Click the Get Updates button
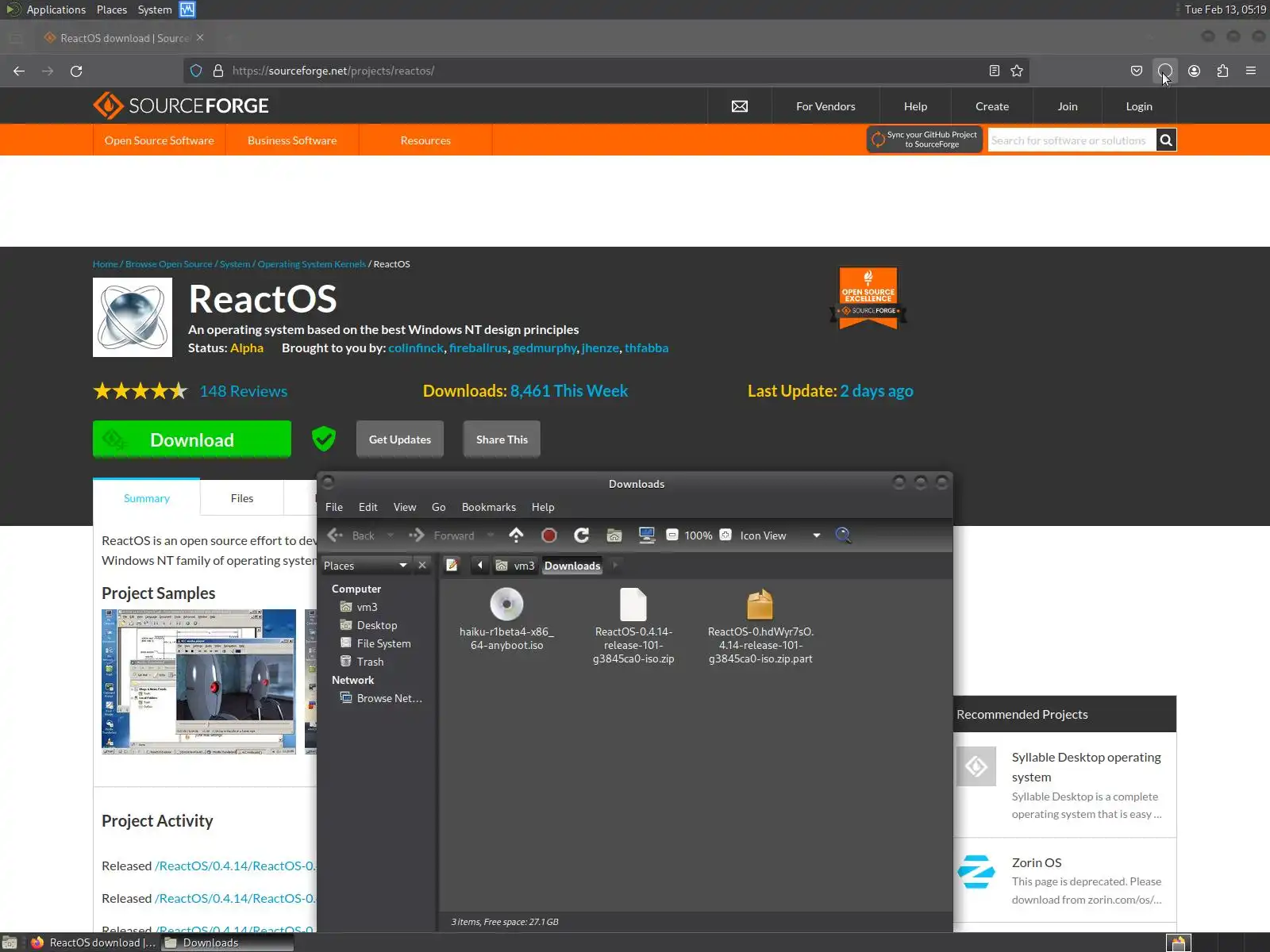Viewport: 1270px width, 952px height. pos(400,440)
